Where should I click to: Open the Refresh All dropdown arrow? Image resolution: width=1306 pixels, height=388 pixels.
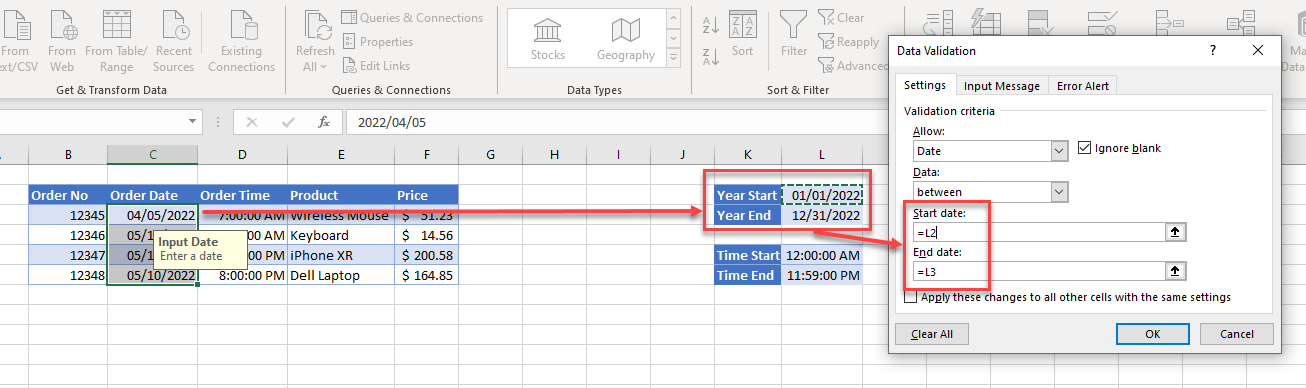[323, 67]
